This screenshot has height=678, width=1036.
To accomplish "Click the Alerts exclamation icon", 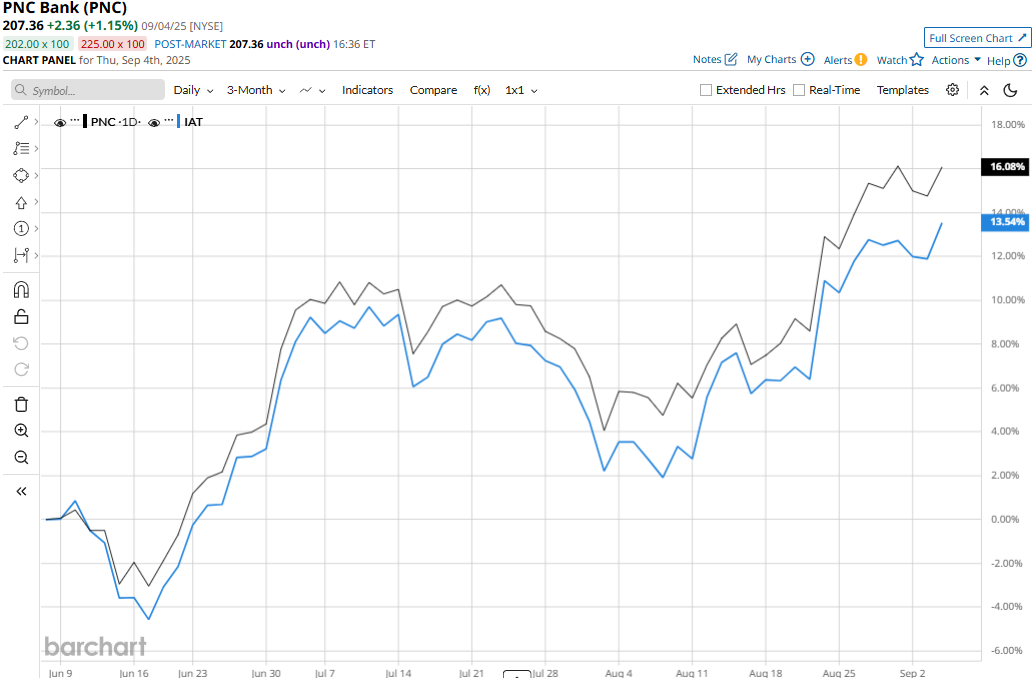I will [x=860, y=59].
